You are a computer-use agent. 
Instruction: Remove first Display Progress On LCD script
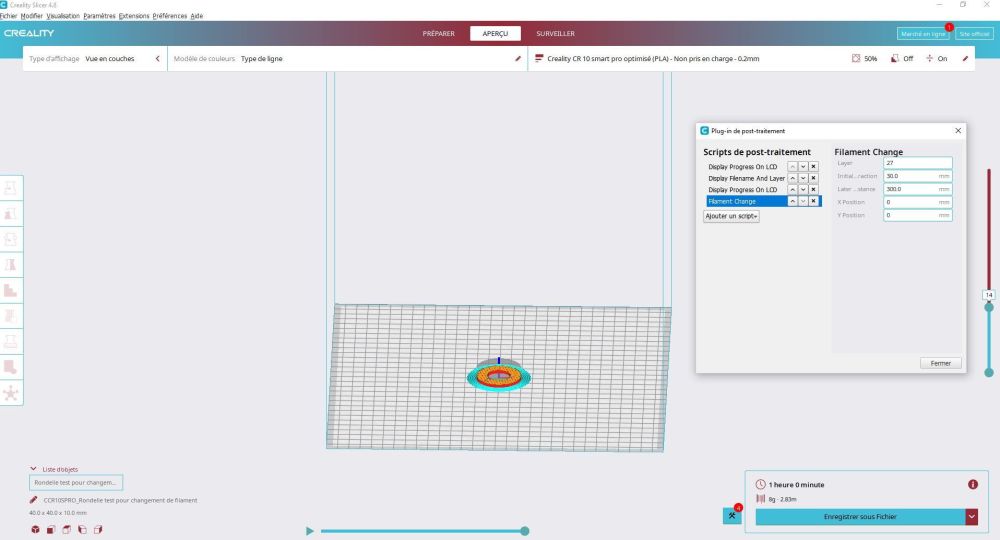[813, 166]
